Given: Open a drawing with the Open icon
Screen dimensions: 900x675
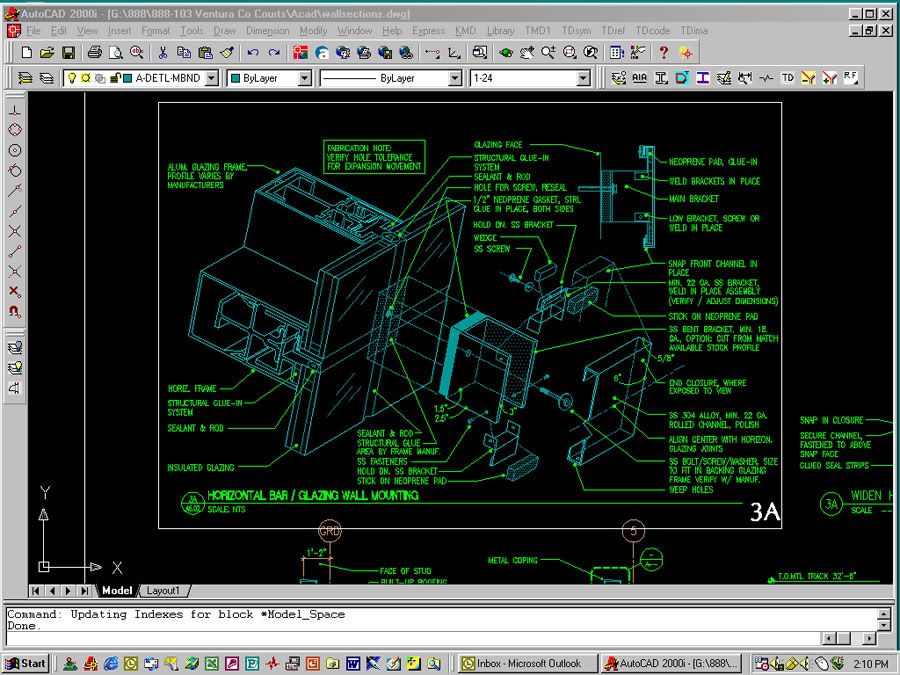Looking at the screenshot, I should [x=47, y=53].
